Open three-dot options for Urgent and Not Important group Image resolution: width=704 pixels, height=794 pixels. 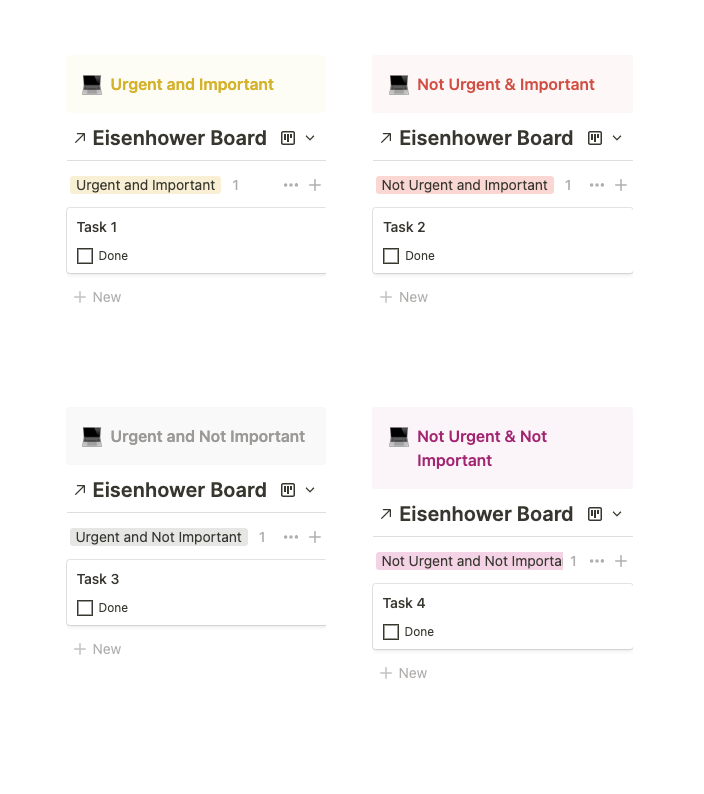[x=291, y=537]
